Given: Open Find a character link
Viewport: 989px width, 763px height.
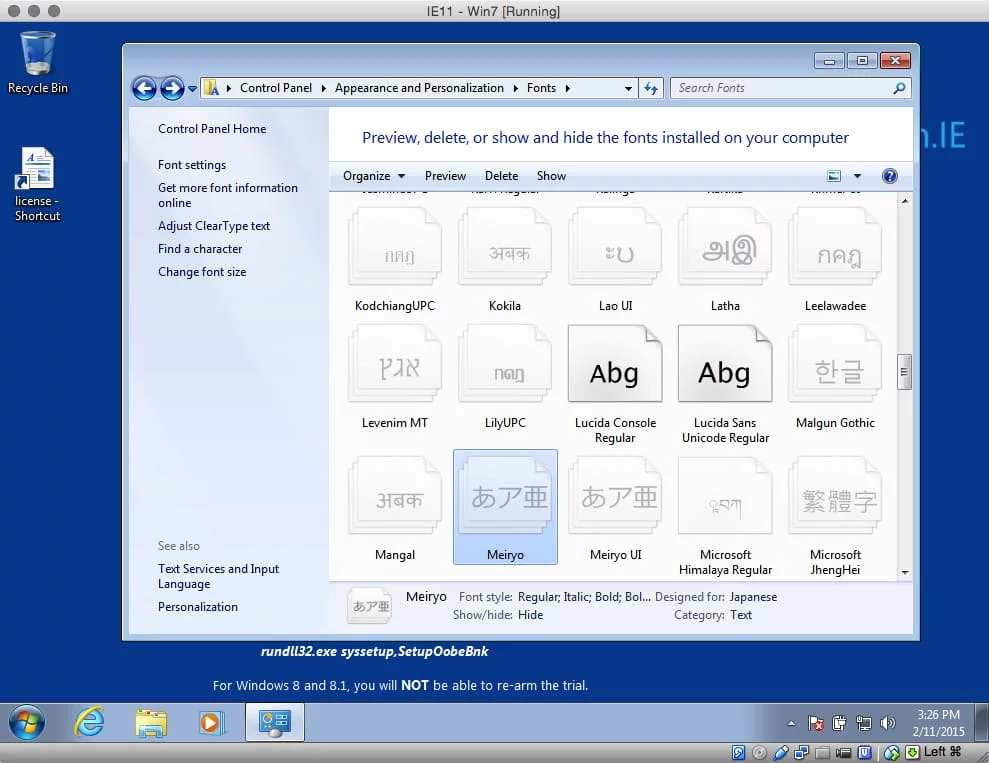Looking at the screenshot, I should coord(200,248).
